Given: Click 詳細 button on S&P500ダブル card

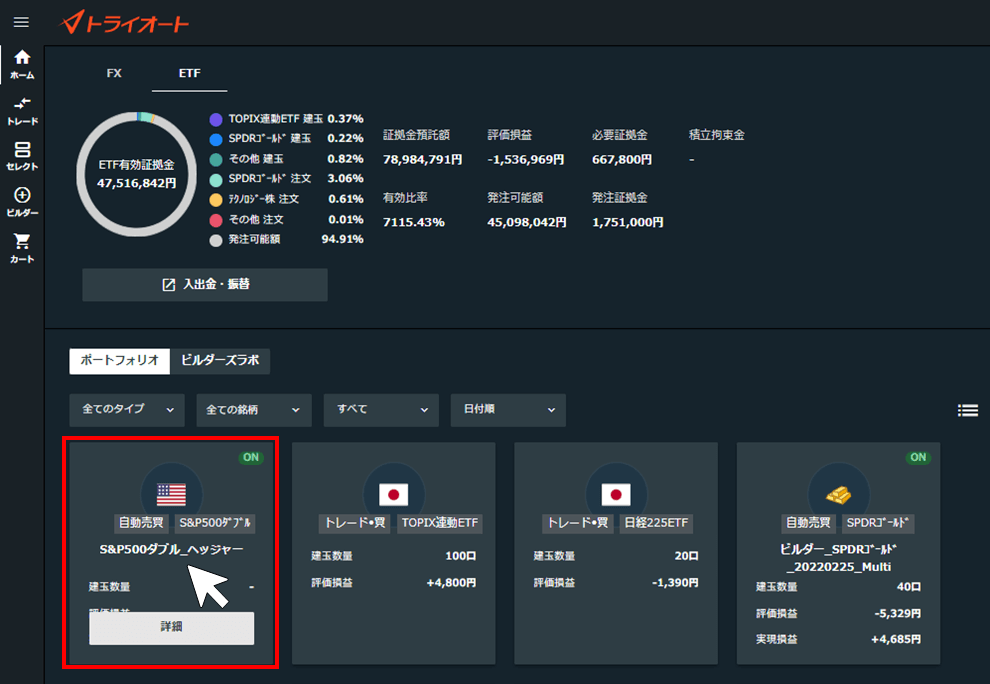Looking at the screenshot, I should (172, 628).
